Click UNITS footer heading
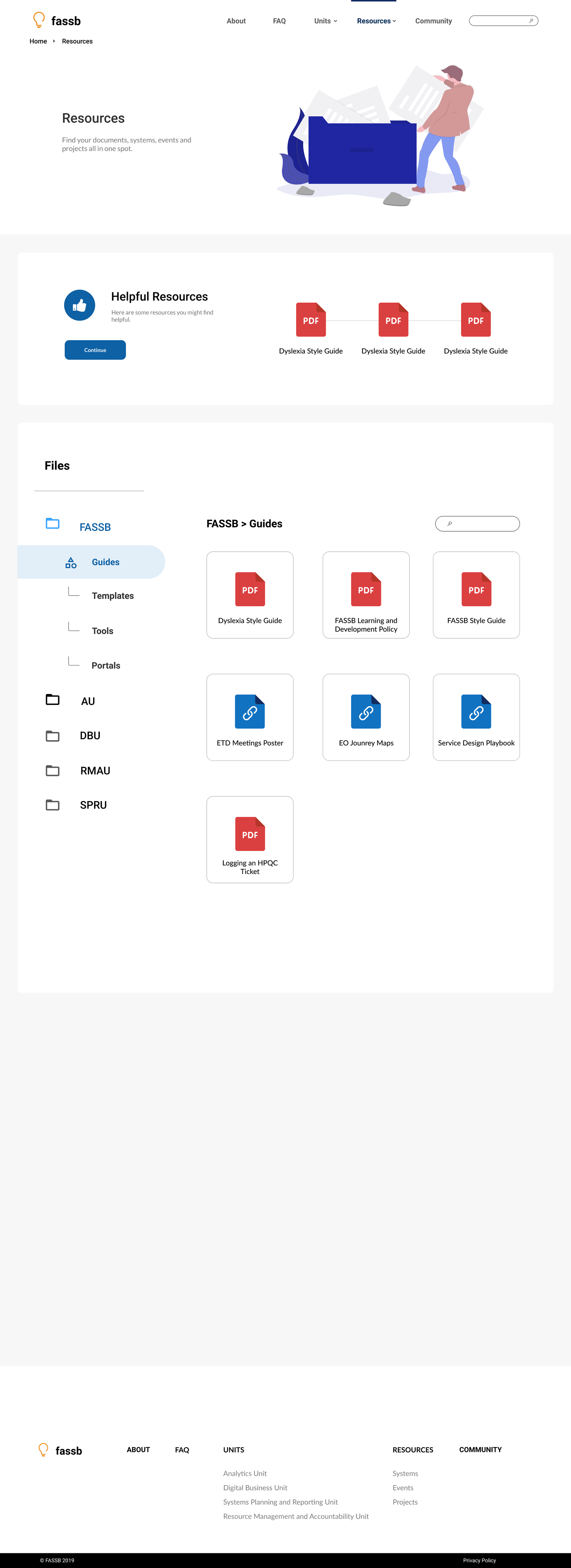 (234, 1450)
